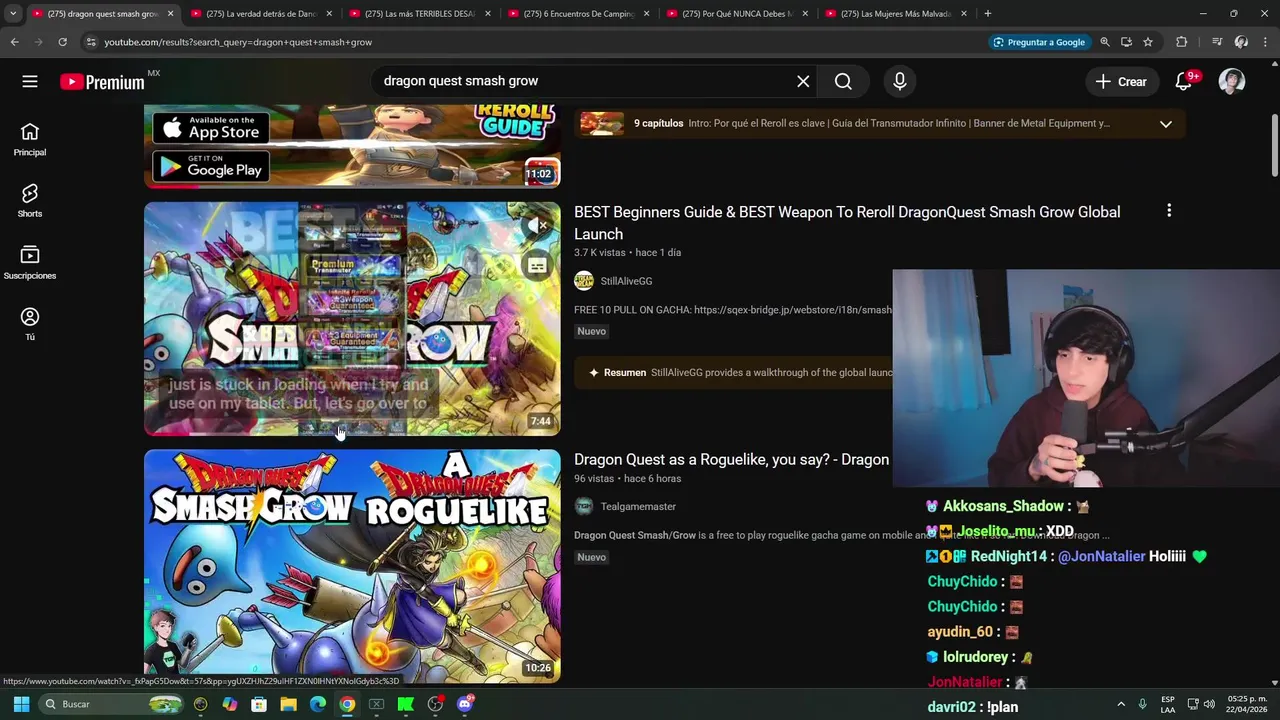View site information icon in address bar

click(91, 42)
